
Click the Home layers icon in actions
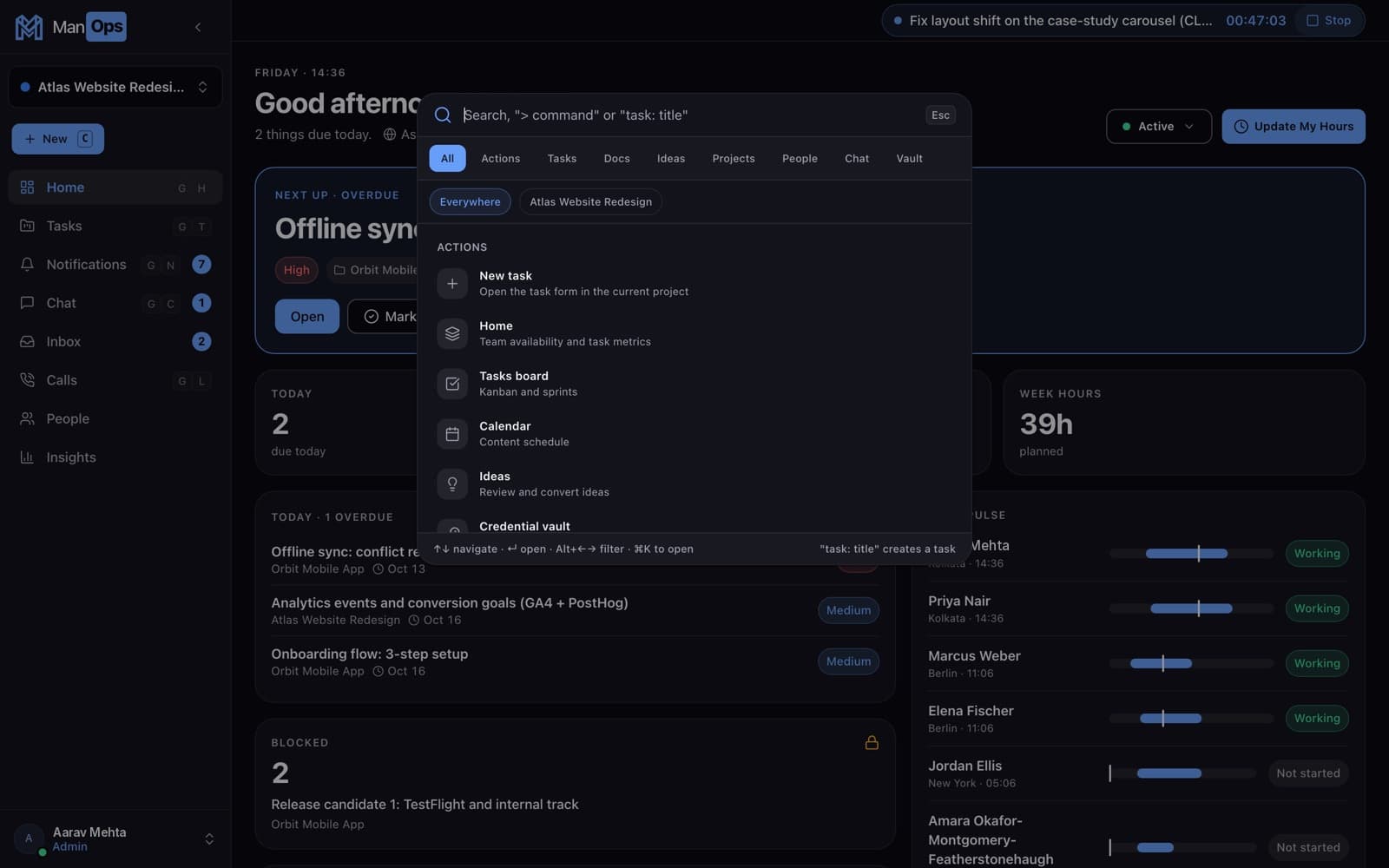[452, 333]
